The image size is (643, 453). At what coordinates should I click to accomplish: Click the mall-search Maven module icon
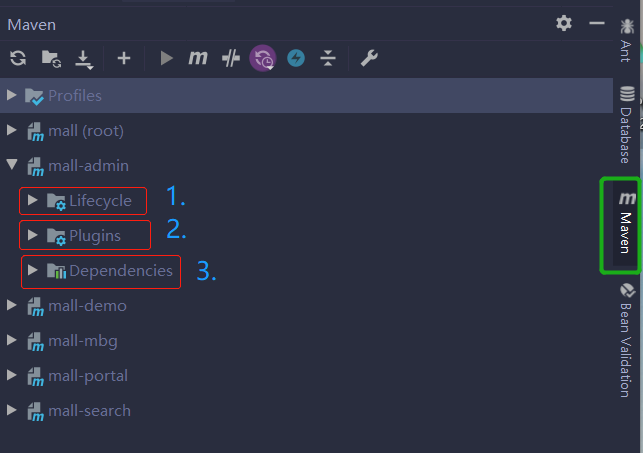(x=36, y=412)
